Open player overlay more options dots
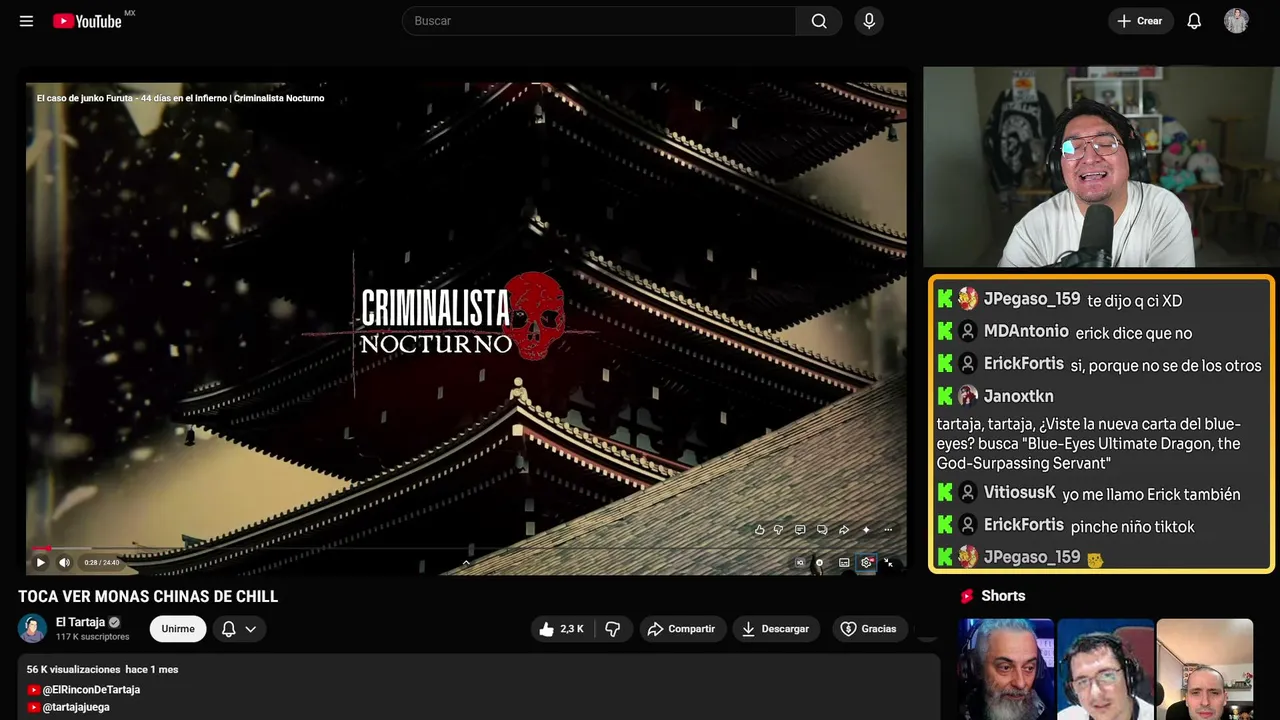The width and height of the screenshot is (1280, 720). (888, 530)
